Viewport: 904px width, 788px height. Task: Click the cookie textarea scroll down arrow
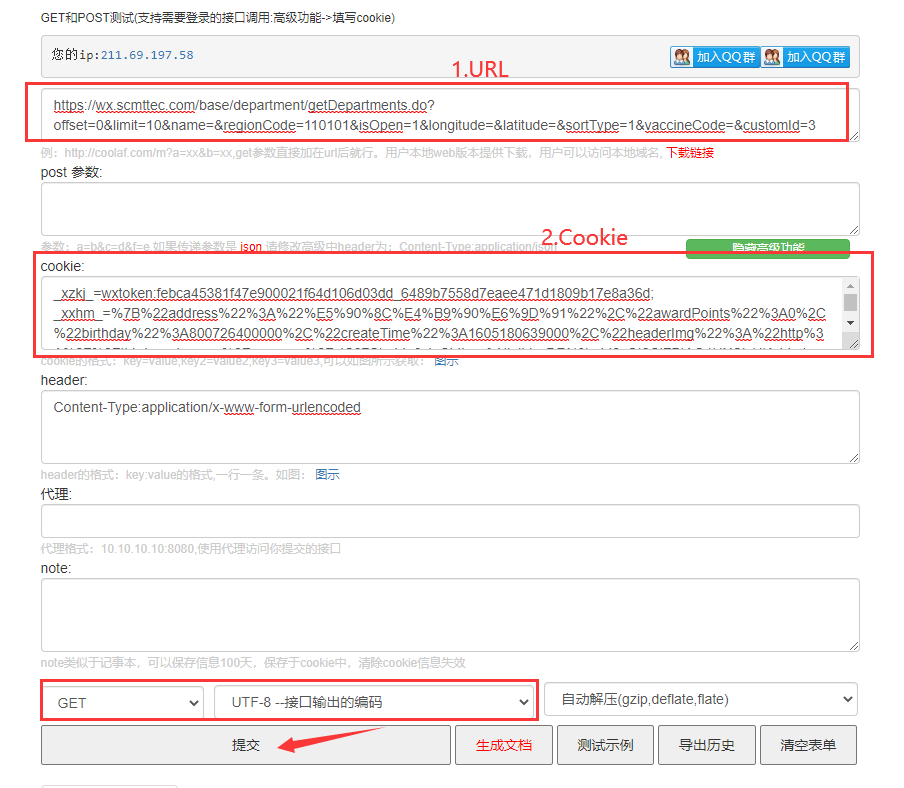850,323
